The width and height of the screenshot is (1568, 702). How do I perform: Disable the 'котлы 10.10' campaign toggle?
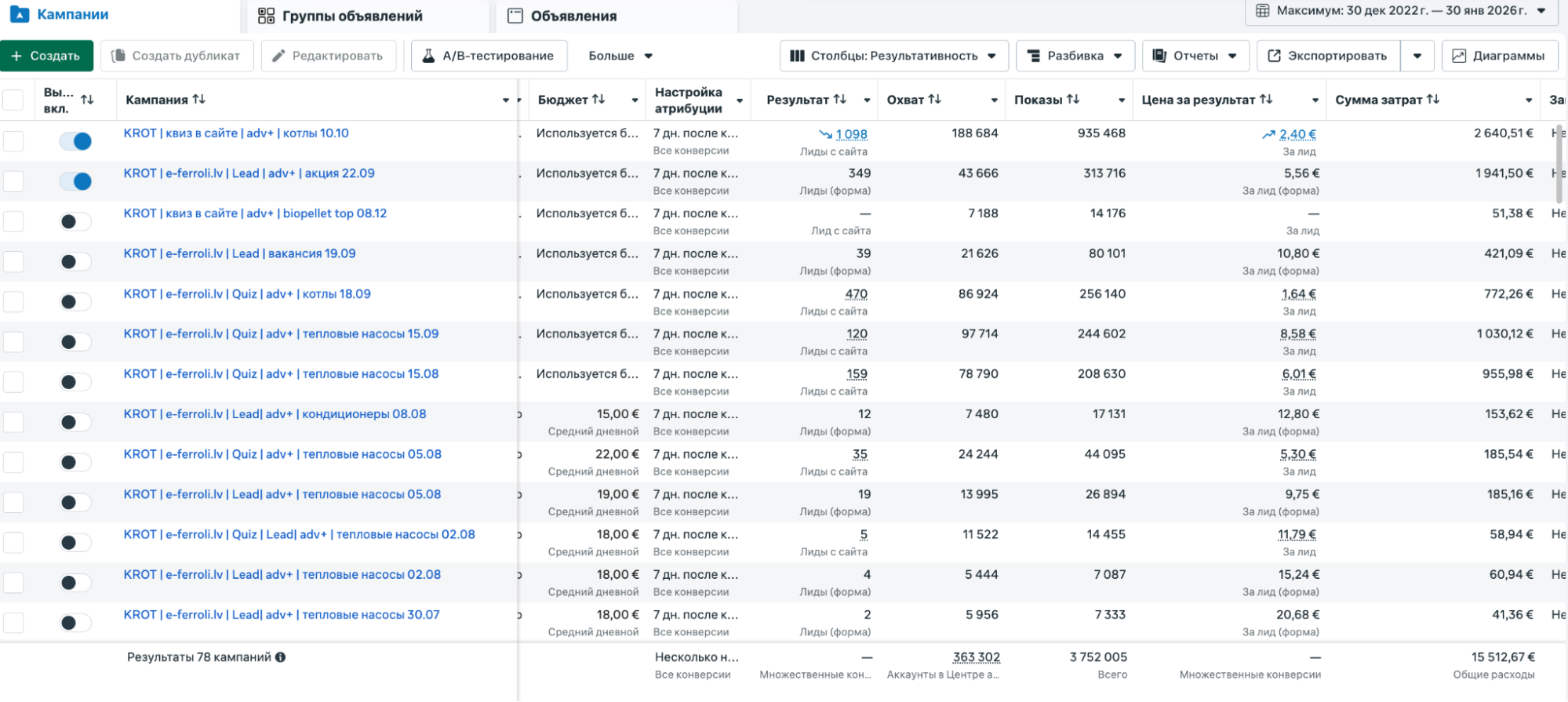[x=76, y=141]
